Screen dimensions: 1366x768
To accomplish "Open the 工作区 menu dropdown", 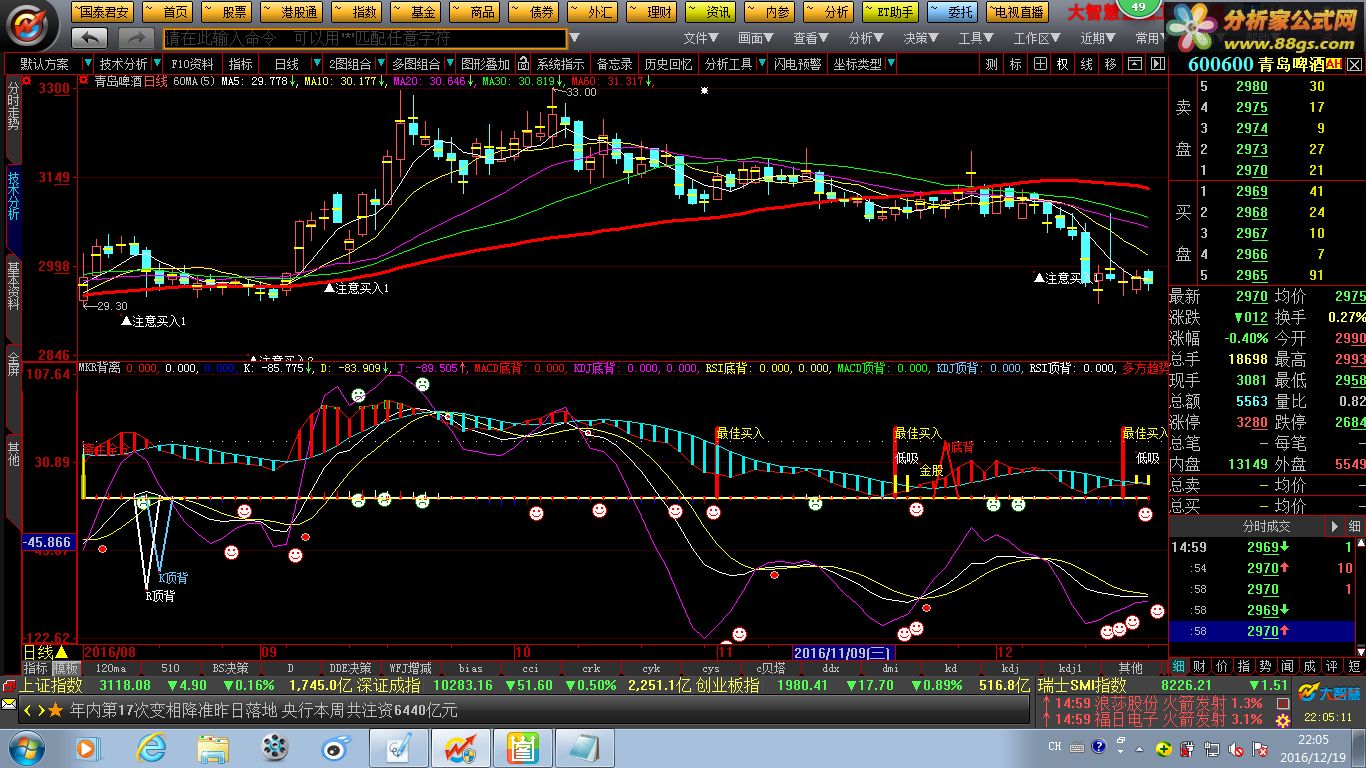I will point(1038,38).
